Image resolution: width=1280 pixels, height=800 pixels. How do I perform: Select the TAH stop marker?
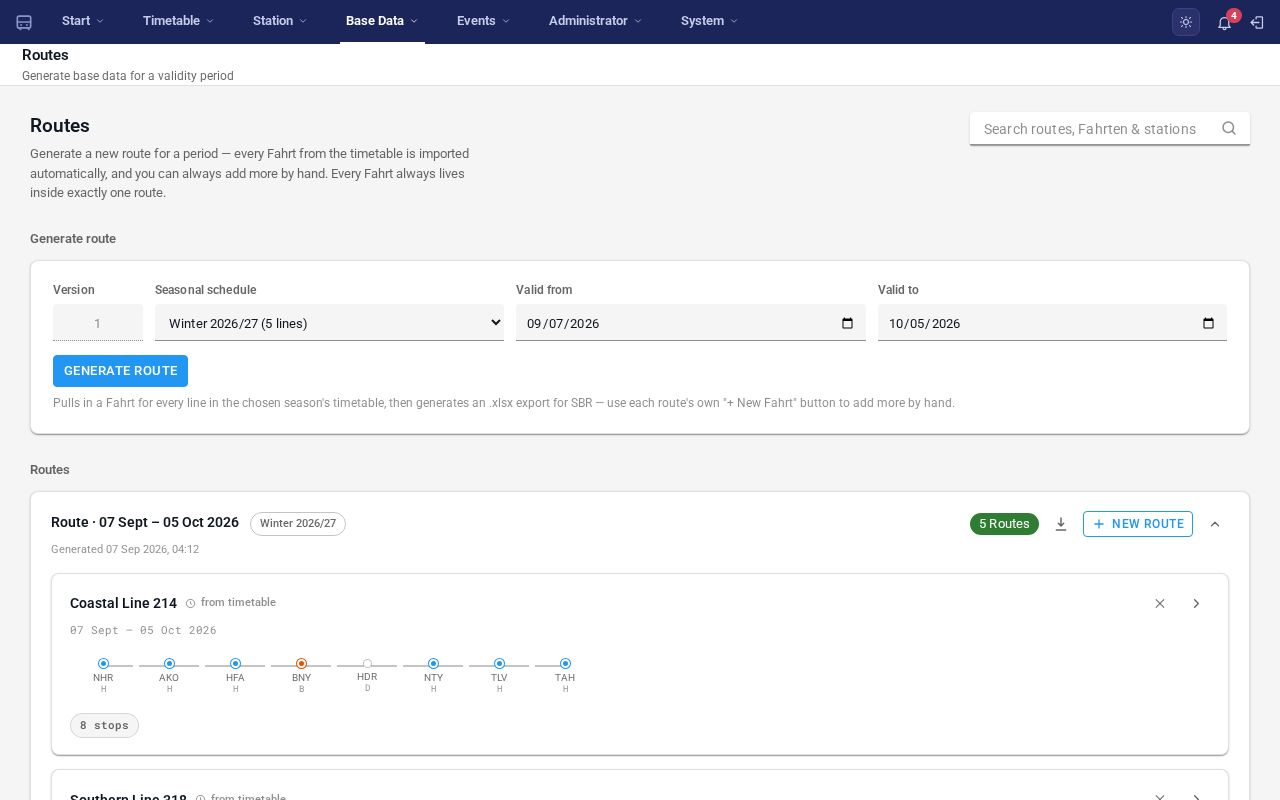tap(565, 664)
